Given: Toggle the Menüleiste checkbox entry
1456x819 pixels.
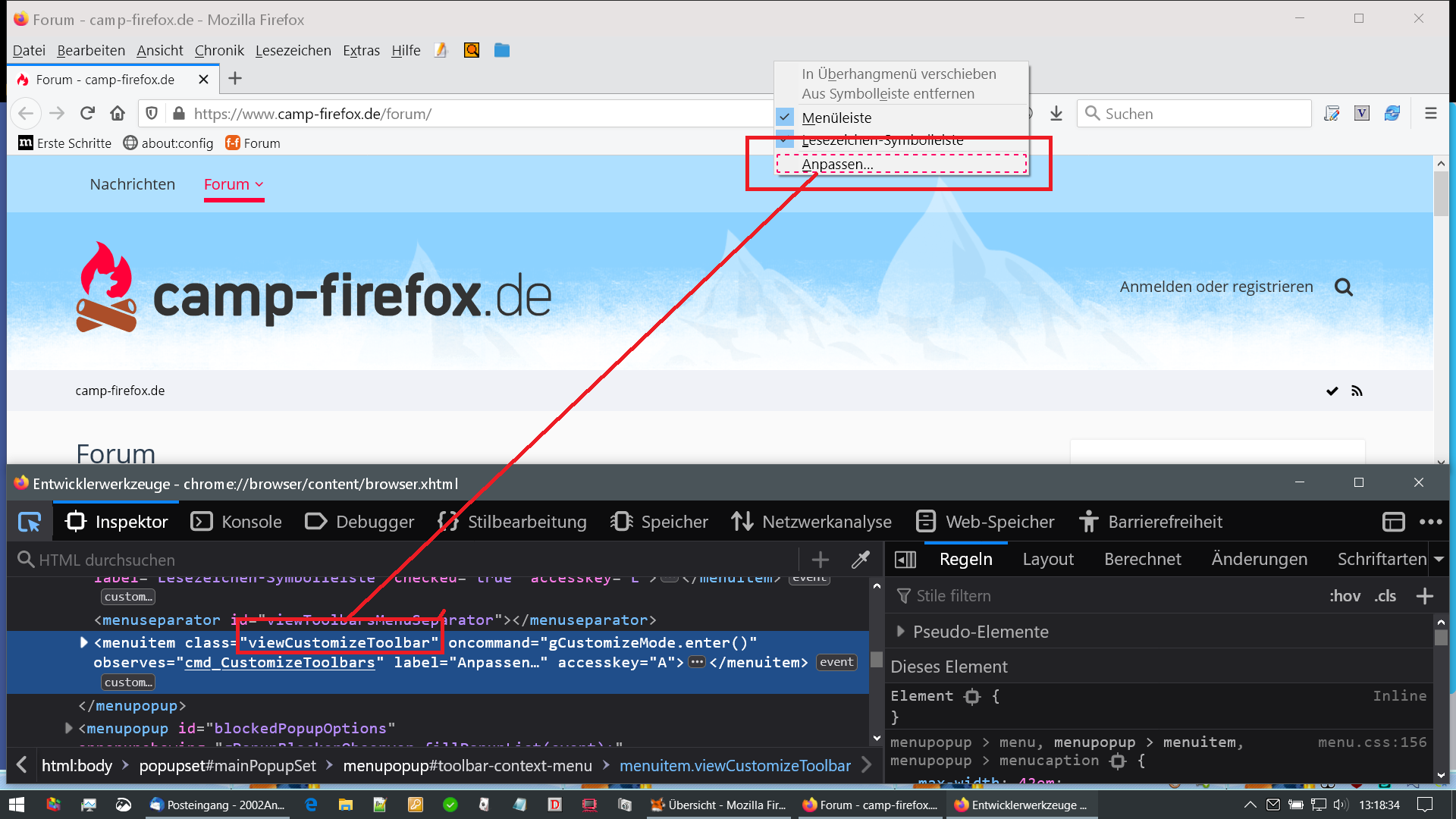Looking at the screenshot, I should point(836,118).
